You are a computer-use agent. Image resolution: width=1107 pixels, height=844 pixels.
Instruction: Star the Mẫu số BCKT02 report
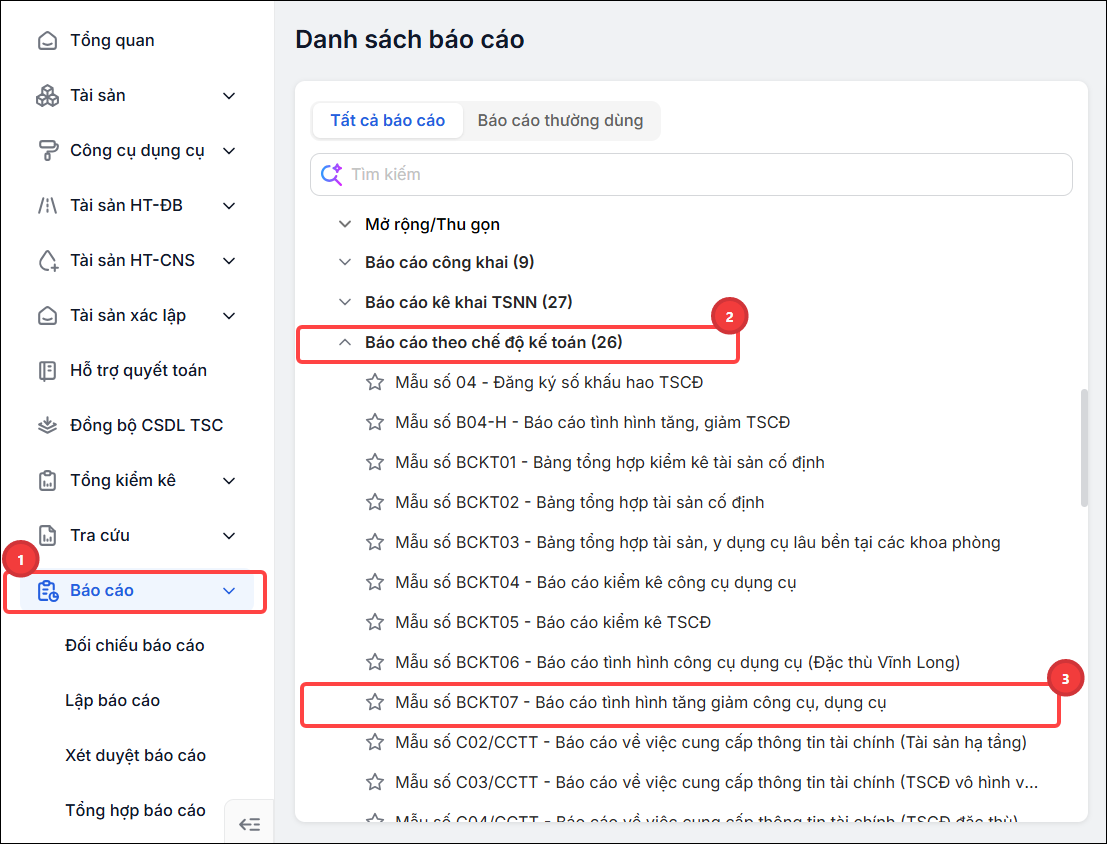pos(375,502)
